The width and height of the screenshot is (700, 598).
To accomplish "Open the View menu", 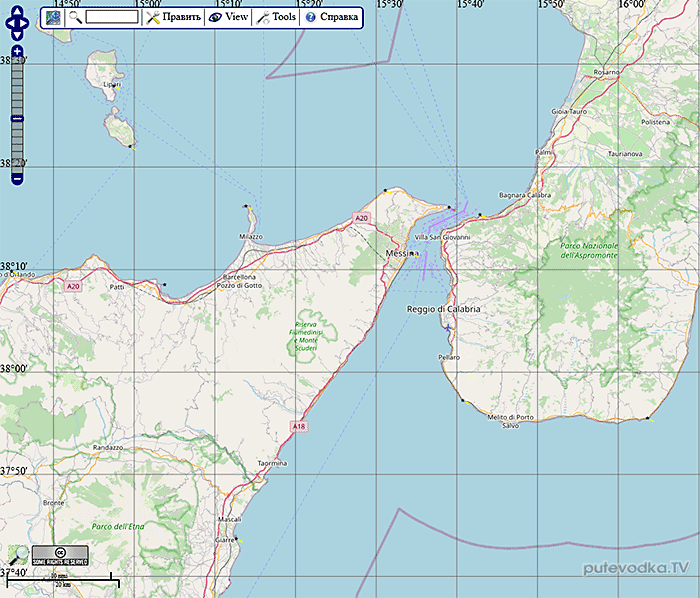I will pyautogui.click(x=228, y=17).
